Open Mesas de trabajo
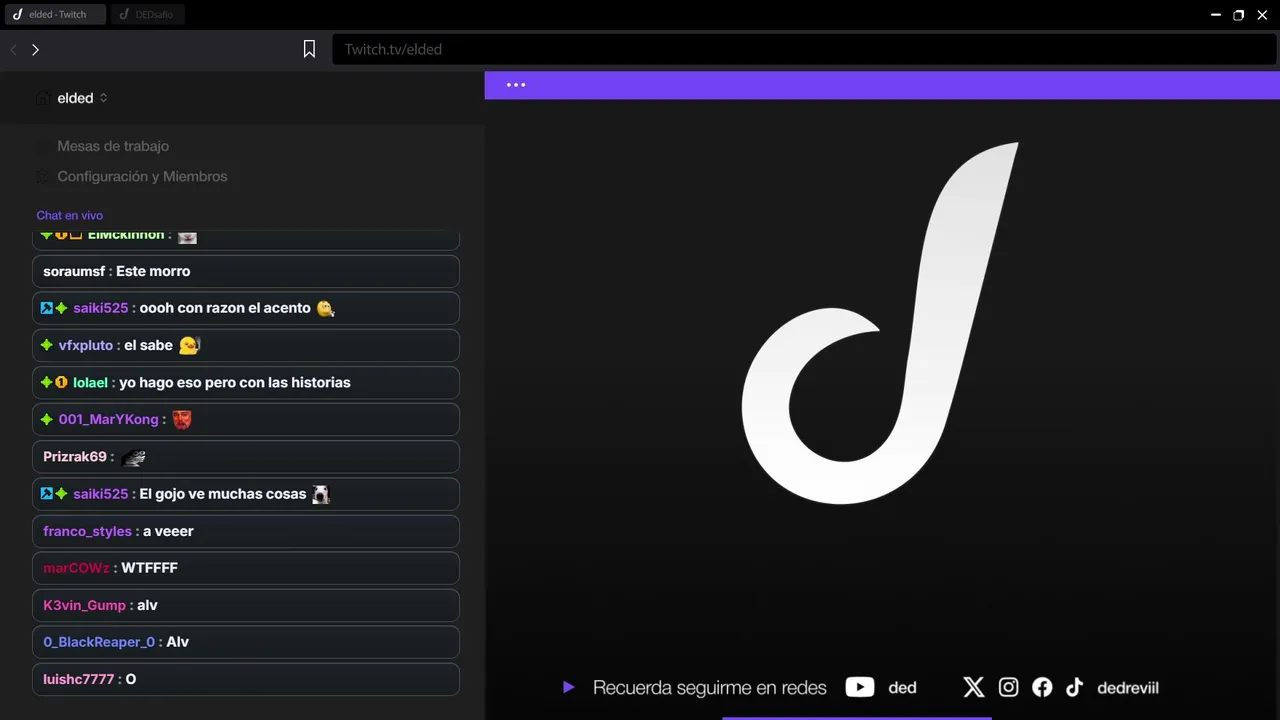Image resolution: width=1280 pixels, height=720 pixels. [113, 146]
